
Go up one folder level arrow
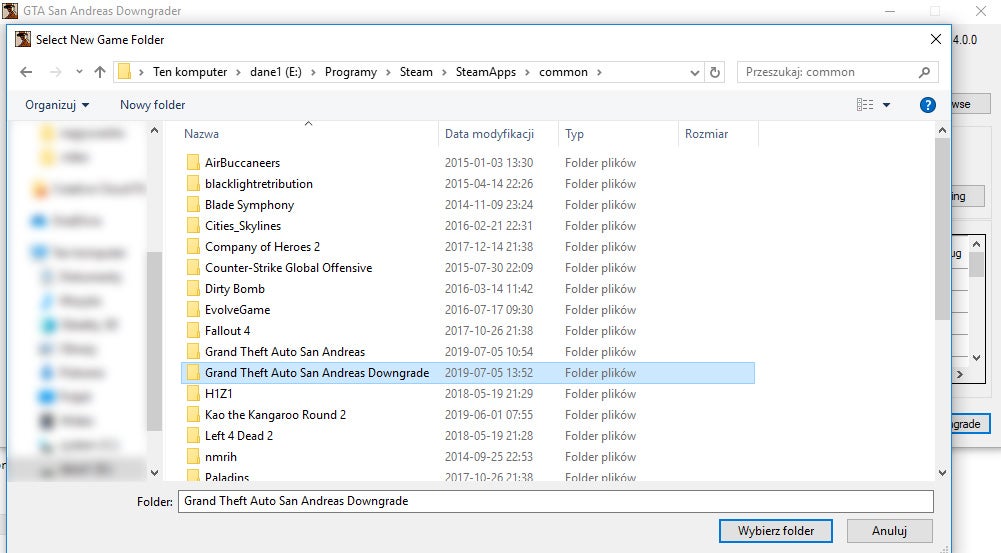tap(100, 72)
